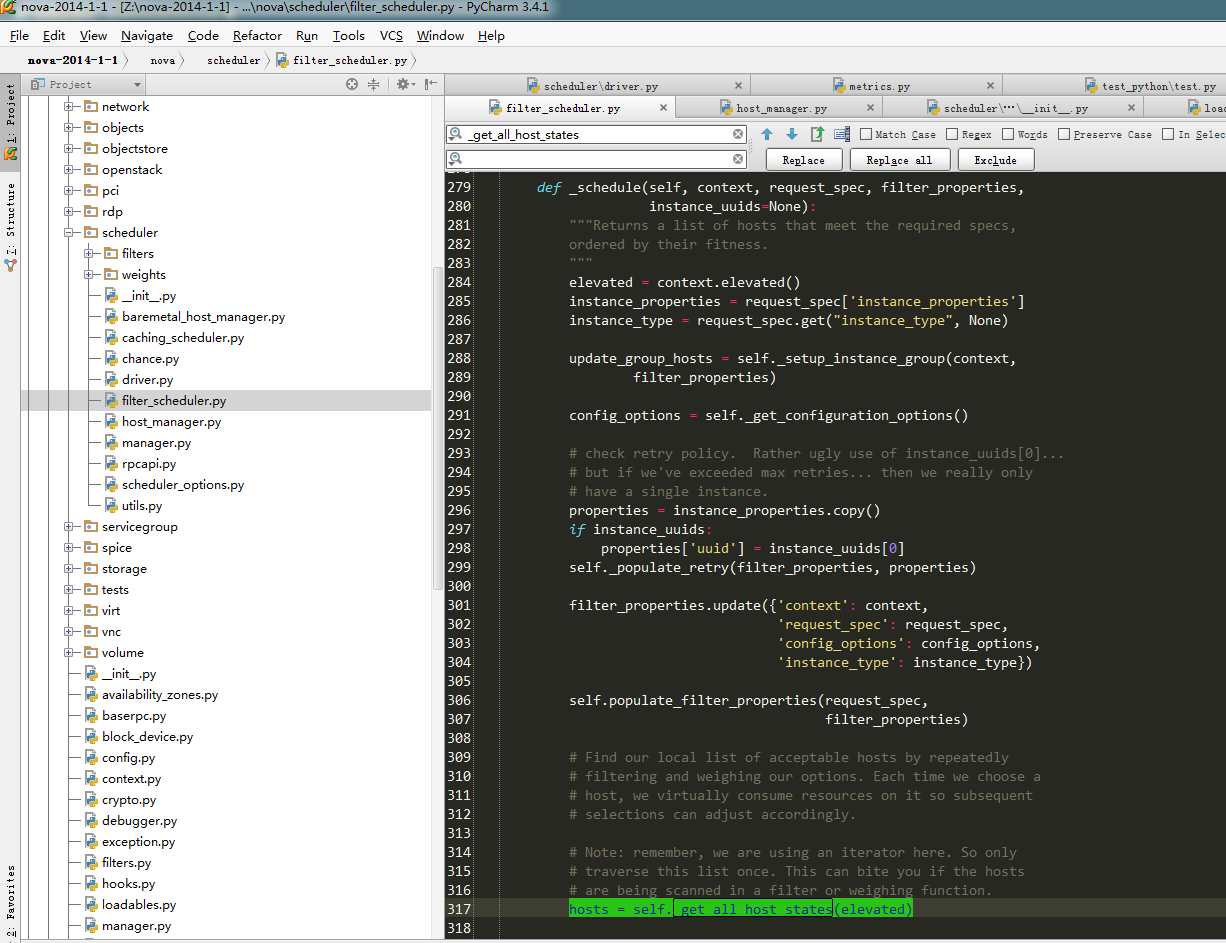Open the Favorites side tool button
This screenshot has width=1226, height=943.
click(10, 900)
